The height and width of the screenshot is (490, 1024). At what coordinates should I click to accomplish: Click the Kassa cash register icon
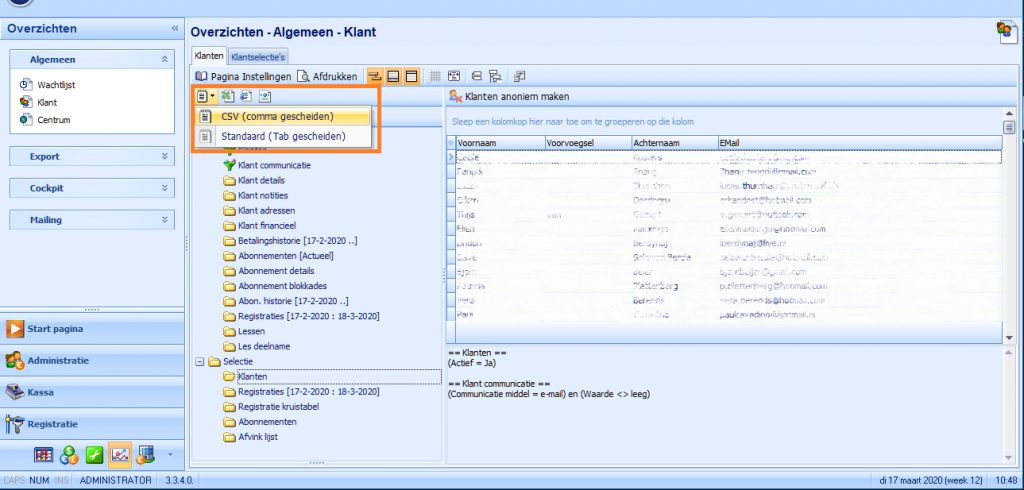coord(15,392)
